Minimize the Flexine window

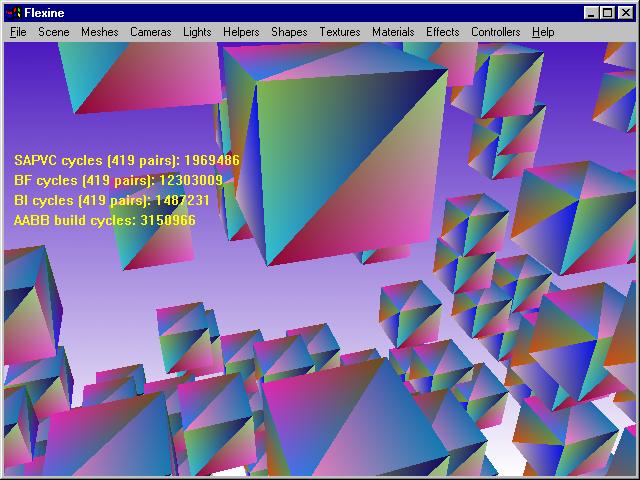tap(591, 13)
